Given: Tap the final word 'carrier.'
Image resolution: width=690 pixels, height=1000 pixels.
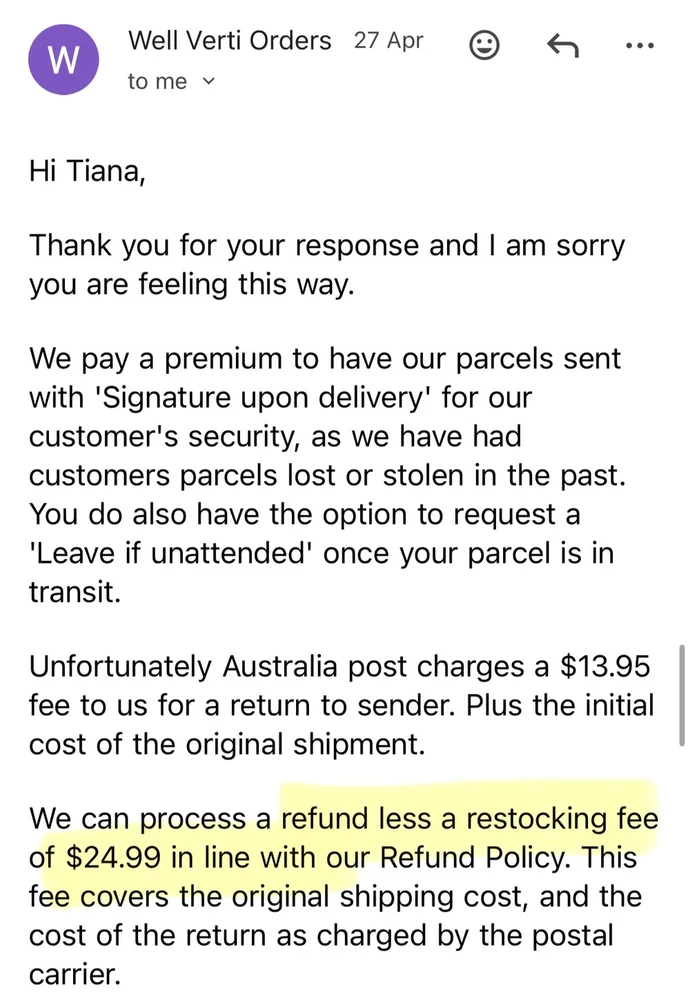Looking at the screenshot, I should [x=74, y=975].
